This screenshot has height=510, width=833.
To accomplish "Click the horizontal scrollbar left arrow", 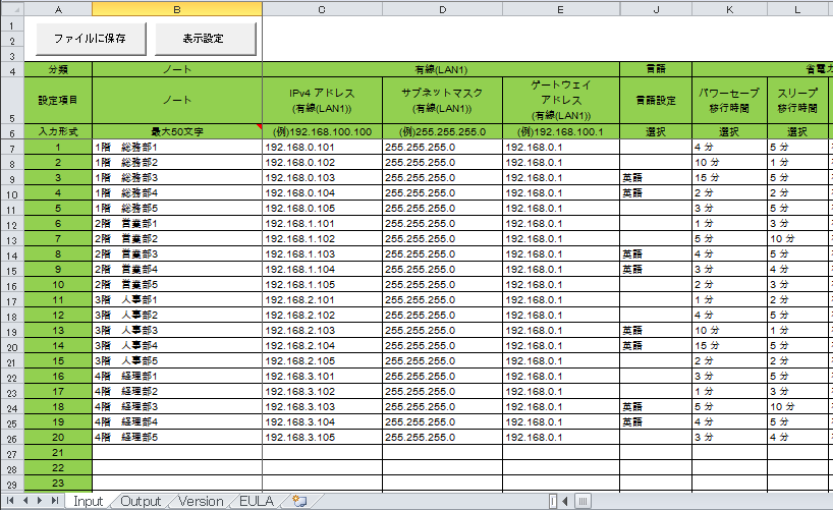I will click(565, 501).
